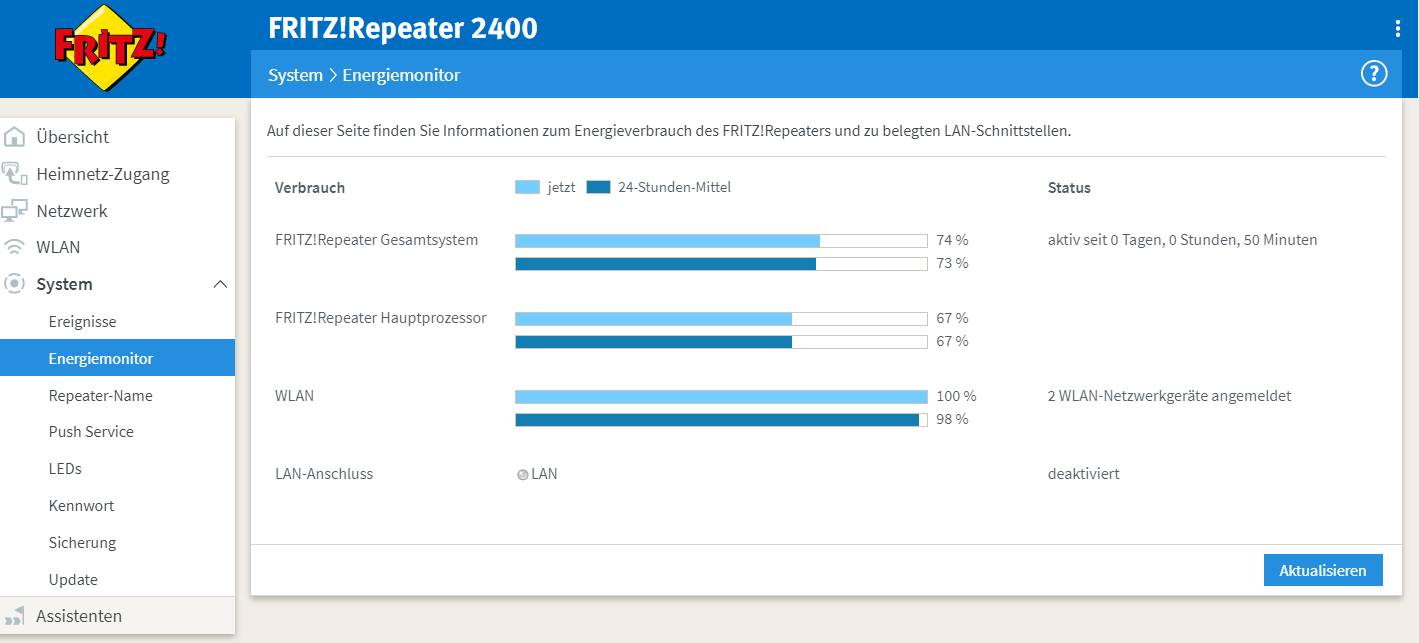Click the Assistenten icon in sidebar

15,616
